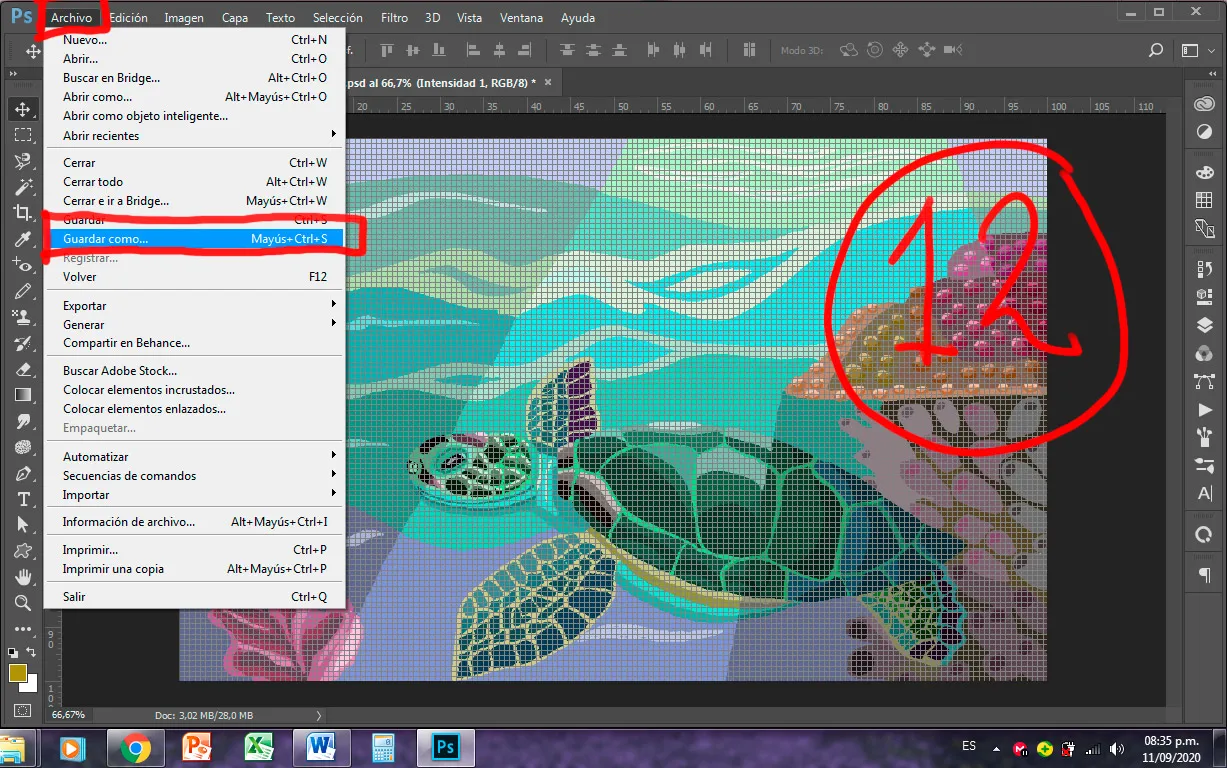This screenshot has height=768, width=1227.
Task: Open the Swatches grid panel icon
Action: pyautogui.click(x=1204, y=201)
